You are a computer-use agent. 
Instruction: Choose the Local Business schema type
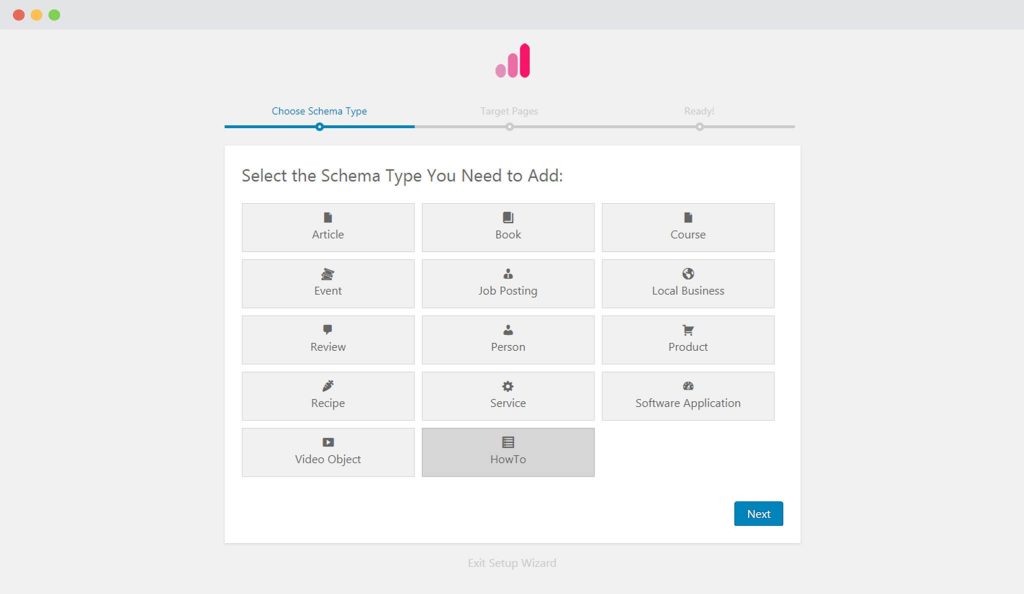[688, 283]
